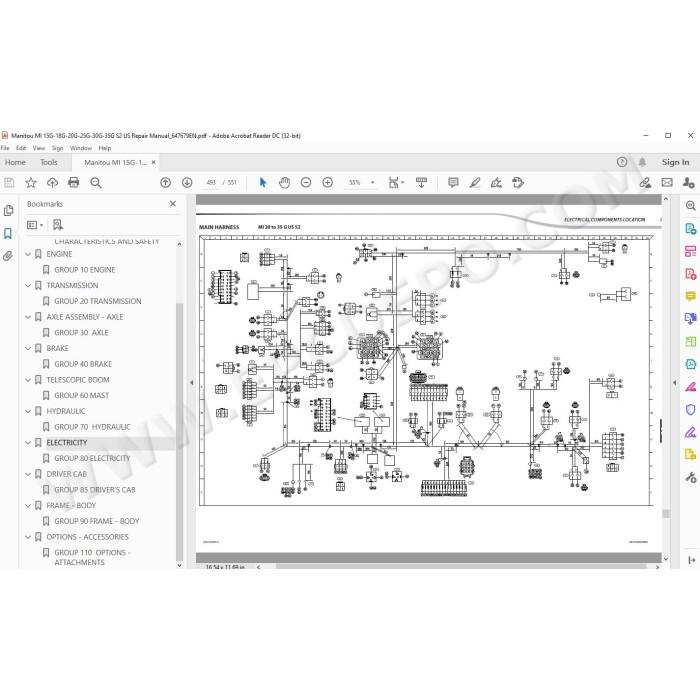
Task: Open the File menu
Action: click(x=5, y=148)
